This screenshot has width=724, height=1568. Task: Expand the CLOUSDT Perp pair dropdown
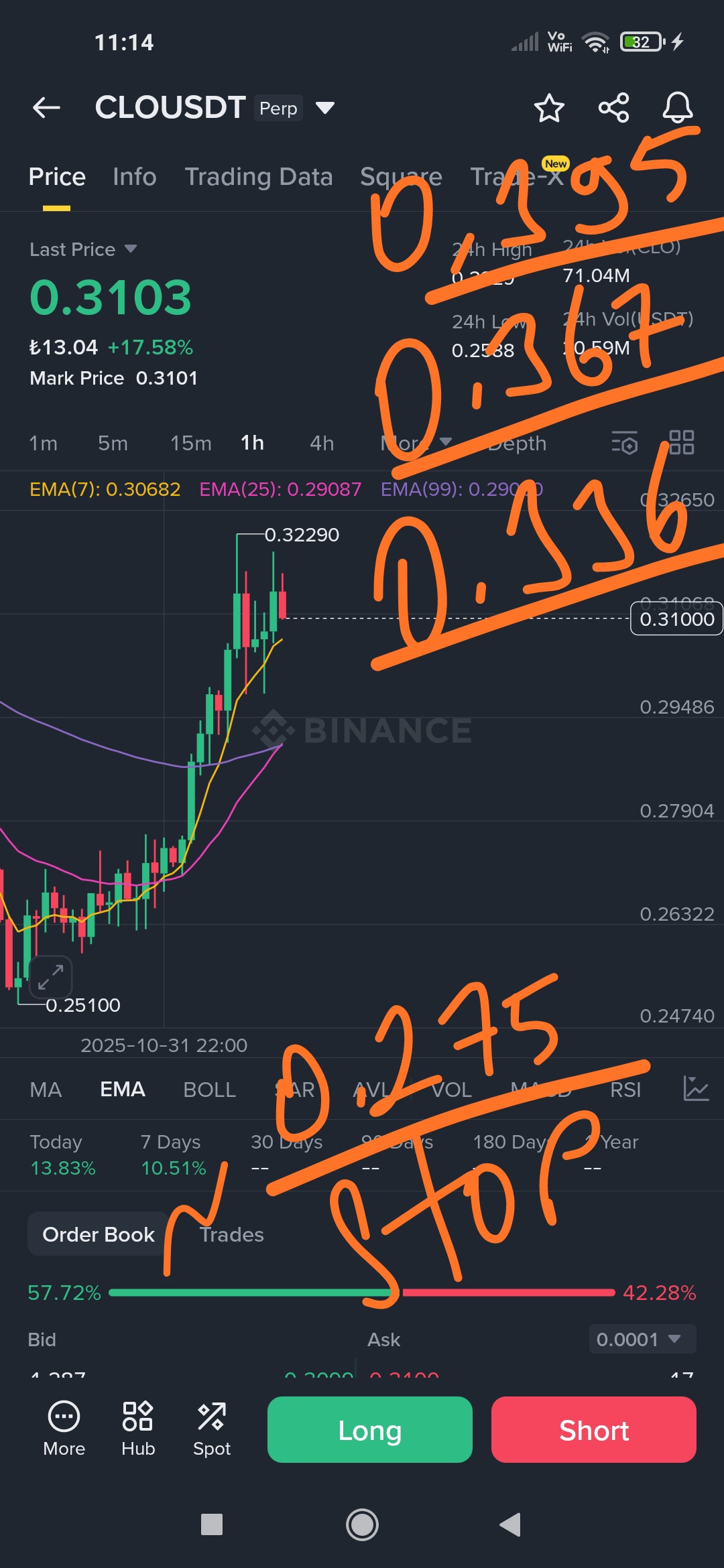325,108
